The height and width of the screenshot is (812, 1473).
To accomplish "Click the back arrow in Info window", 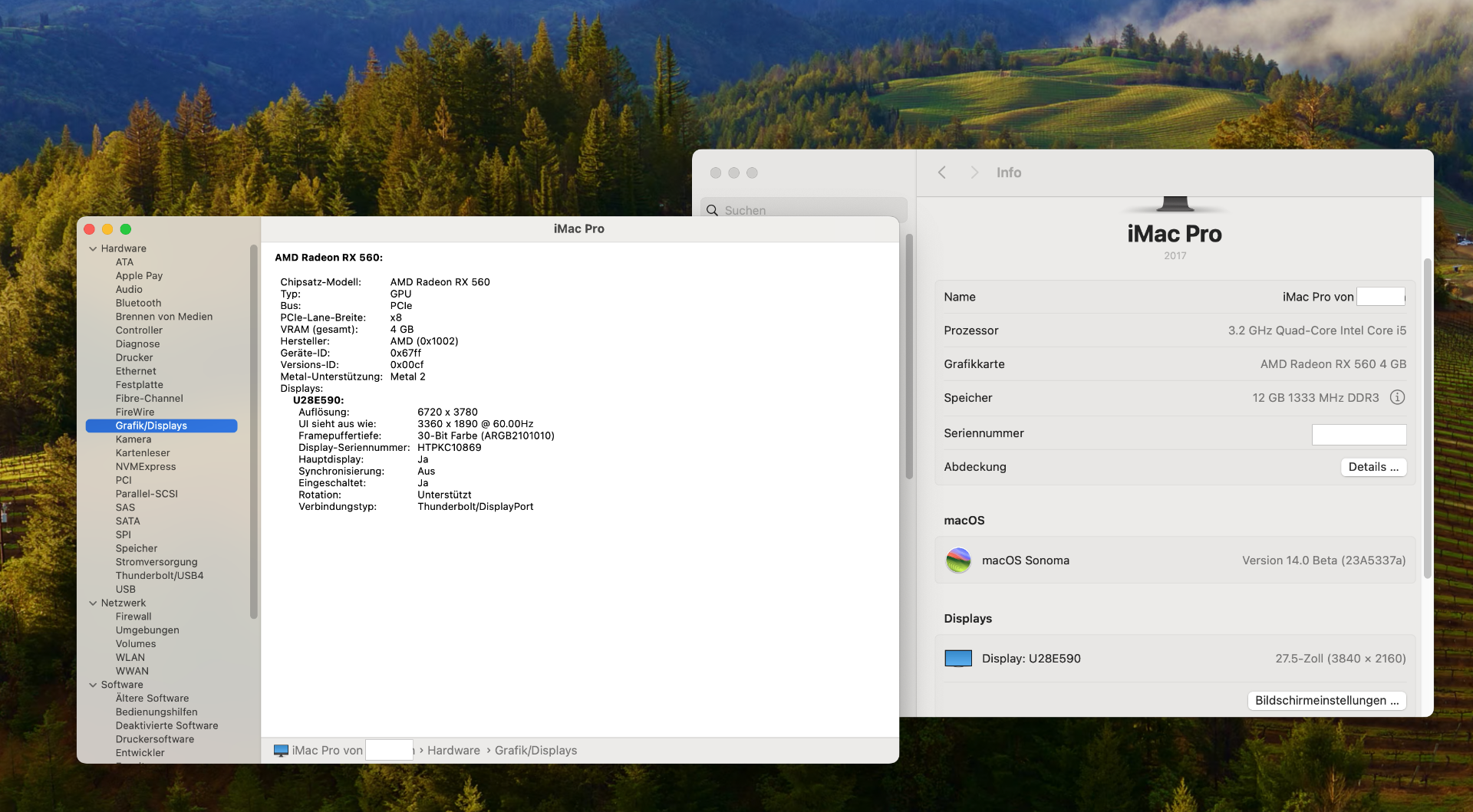I will point(942,173).
